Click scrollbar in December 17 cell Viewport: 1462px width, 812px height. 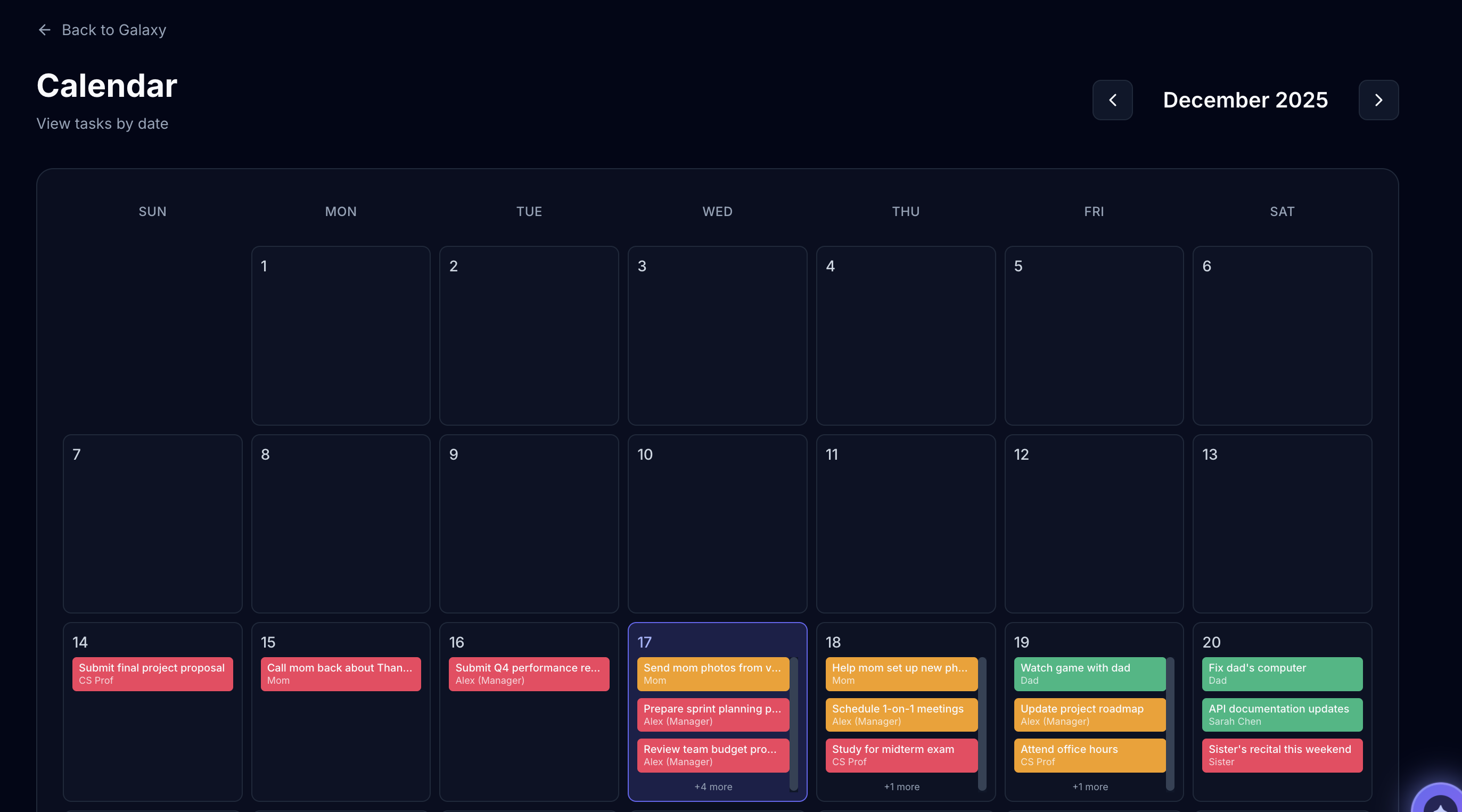pyautogui.click(x=794, y=723)
